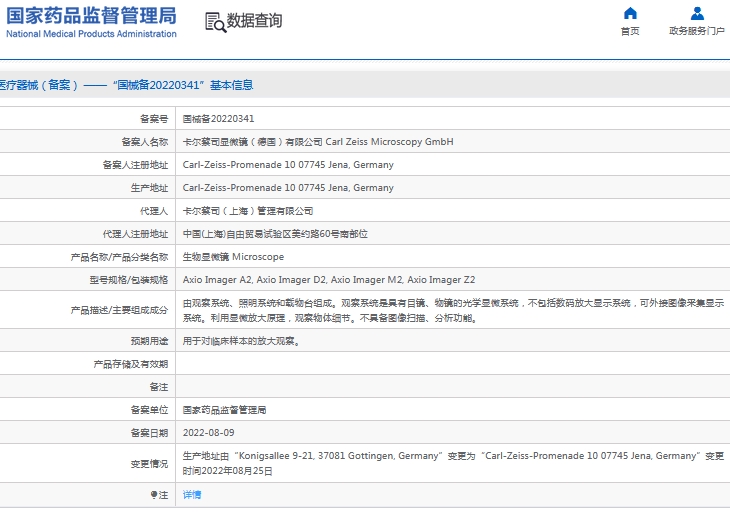The image size is (730, 512).
Task: Click the 变更情况 change record text
Action: point(453,463)
